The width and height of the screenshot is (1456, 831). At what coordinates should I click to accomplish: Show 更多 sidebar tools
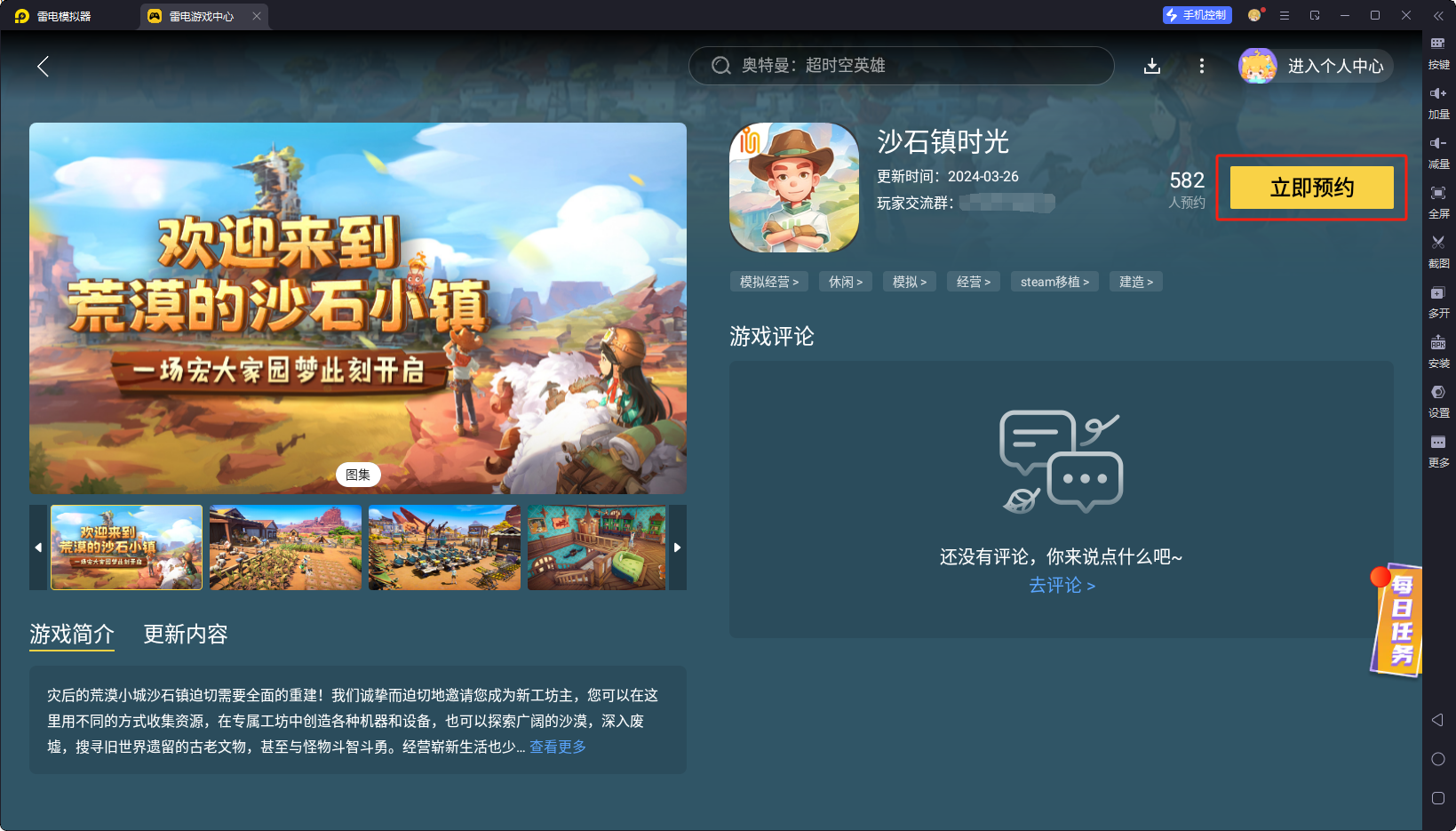click(1438, 451)
